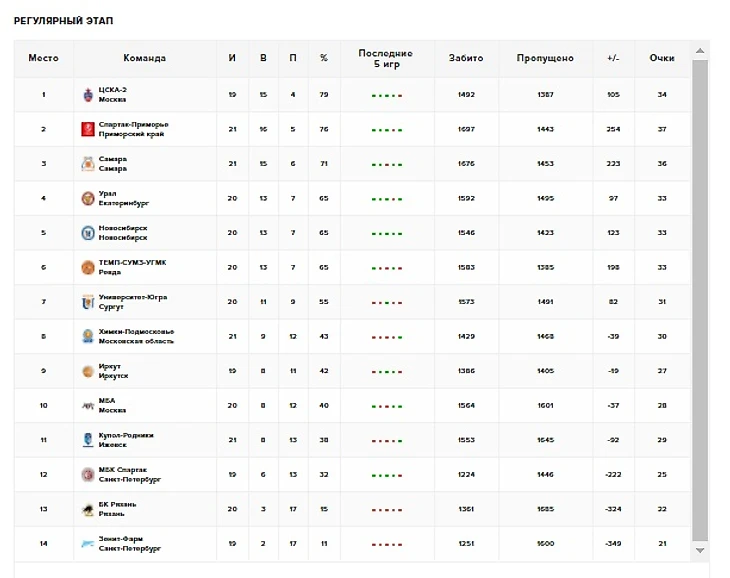Click the Спартак-Приморье team logo

click(x=88, y=129)
